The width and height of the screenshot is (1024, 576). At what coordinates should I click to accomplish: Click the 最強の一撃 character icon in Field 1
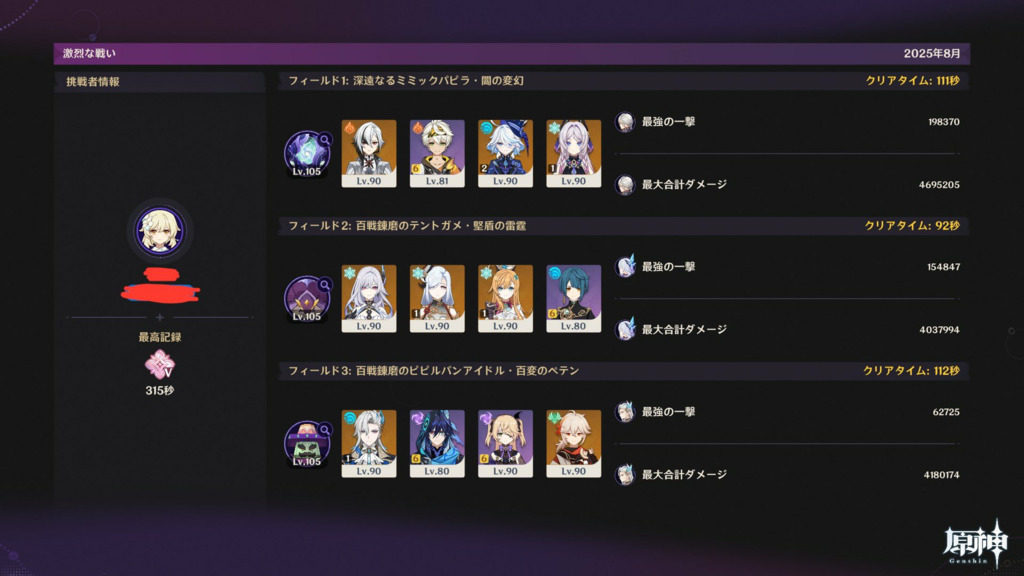click(625, 122)
